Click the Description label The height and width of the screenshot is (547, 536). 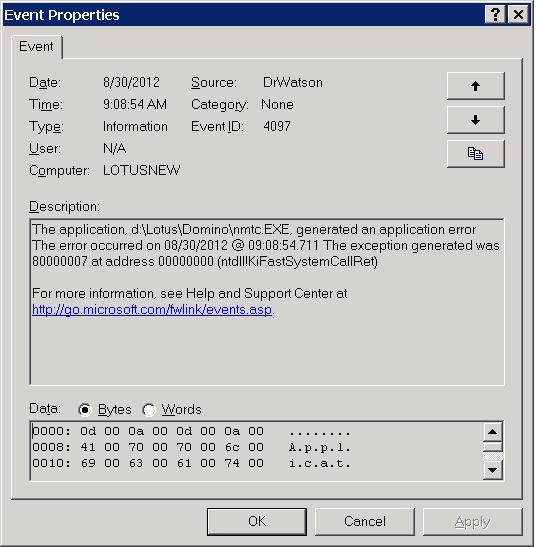[x=65, y=207]
